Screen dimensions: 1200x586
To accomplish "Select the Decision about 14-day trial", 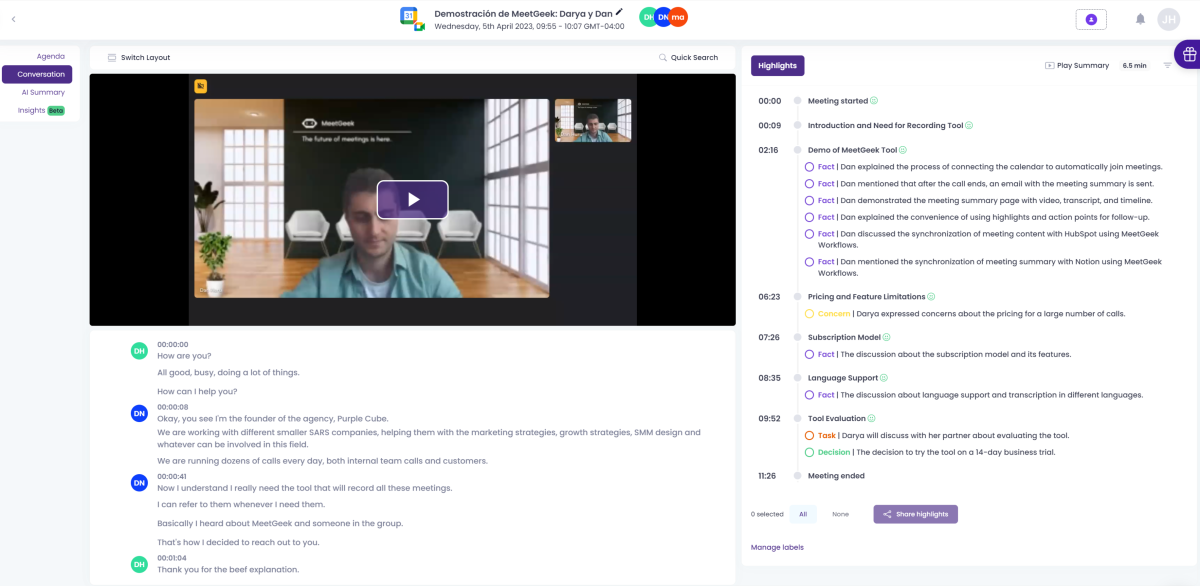I will pyautogui.click(x=810, y=452).
